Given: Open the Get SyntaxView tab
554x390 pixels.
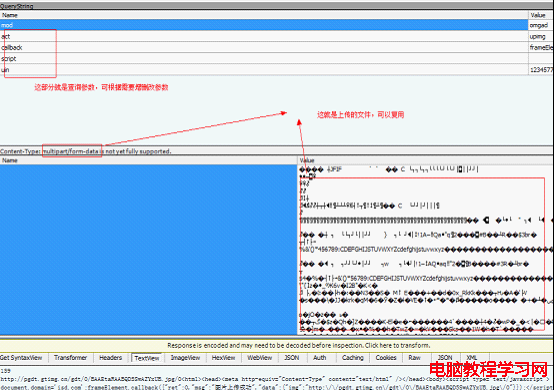Looking at the screenshot, I should (22, 358).
